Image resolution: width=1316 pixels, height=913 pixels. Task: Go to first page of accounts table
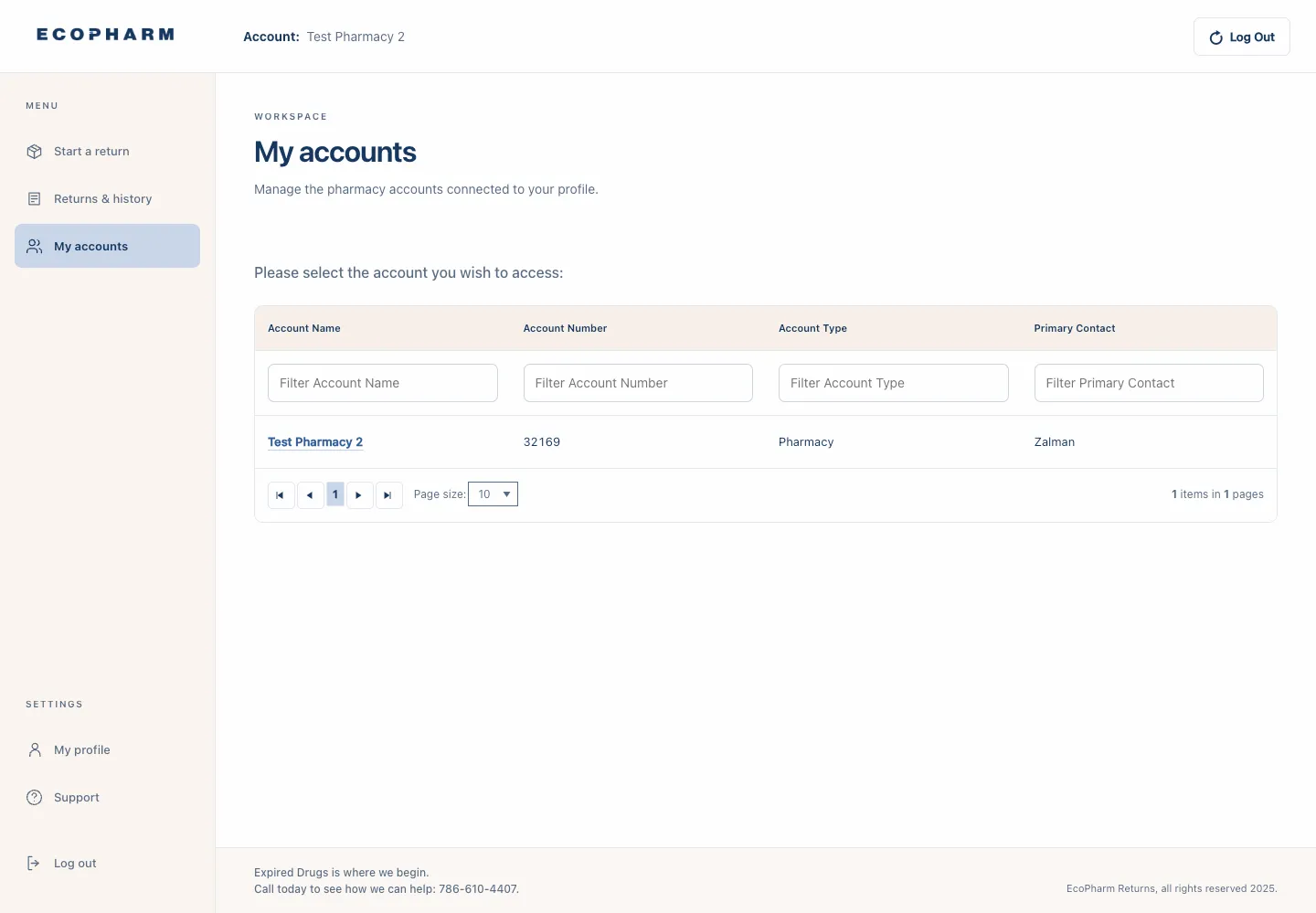pyautogui.click(x=281, y=495)
